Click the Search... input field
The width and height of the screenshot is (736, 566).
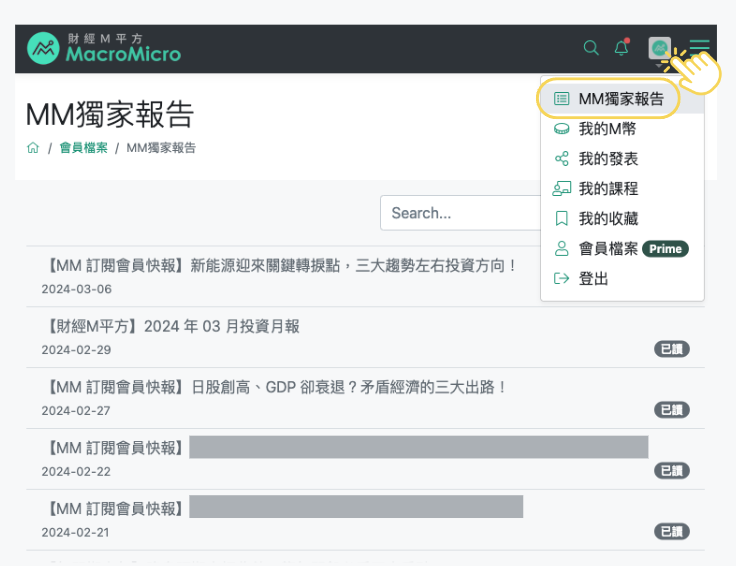point(461,213)
